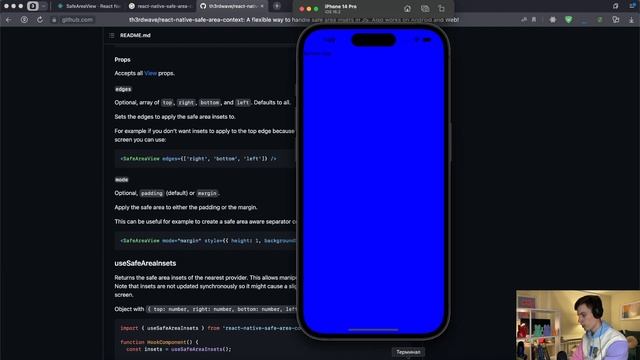
Task: Click 'function HookComponent()' code line
Action: click(x=159, y=342)
